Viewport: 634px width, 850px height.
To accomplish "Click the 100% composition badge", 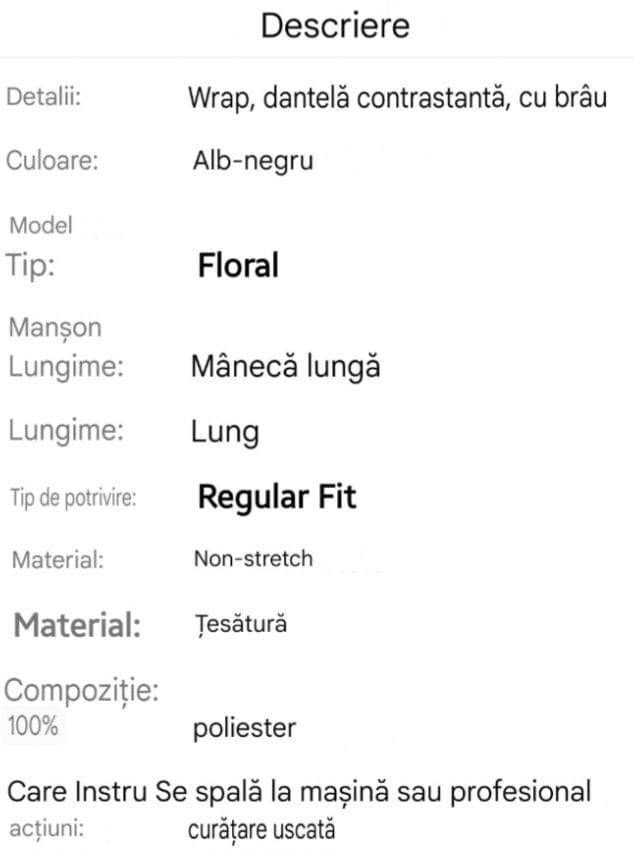I will pos(33,727).
